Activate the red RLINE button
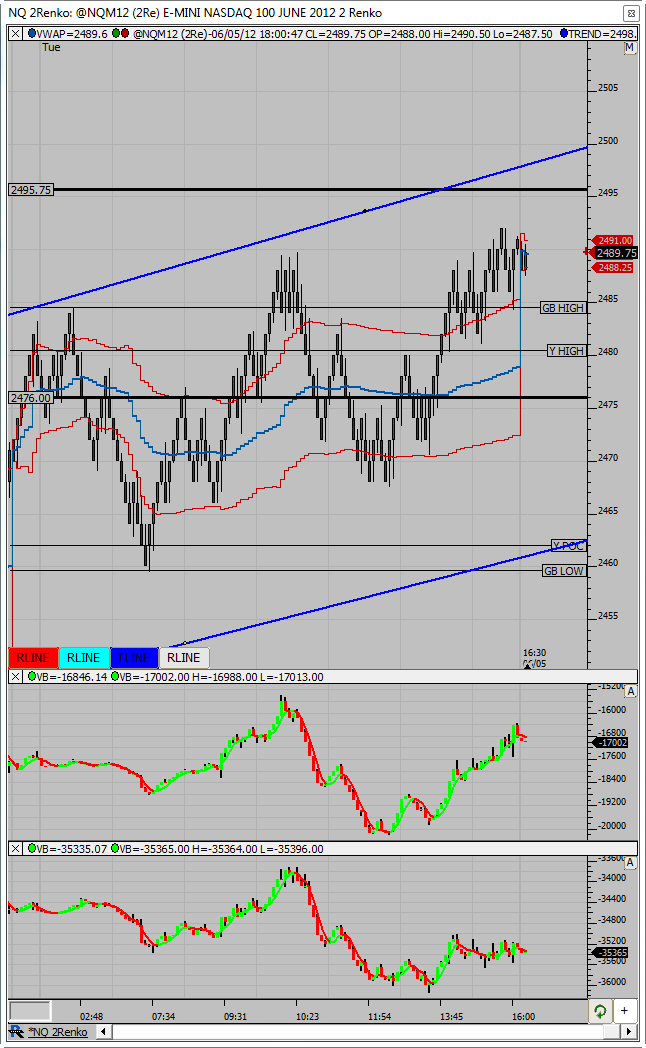This screenshot has width=646, height=1048. coord(33,658)
